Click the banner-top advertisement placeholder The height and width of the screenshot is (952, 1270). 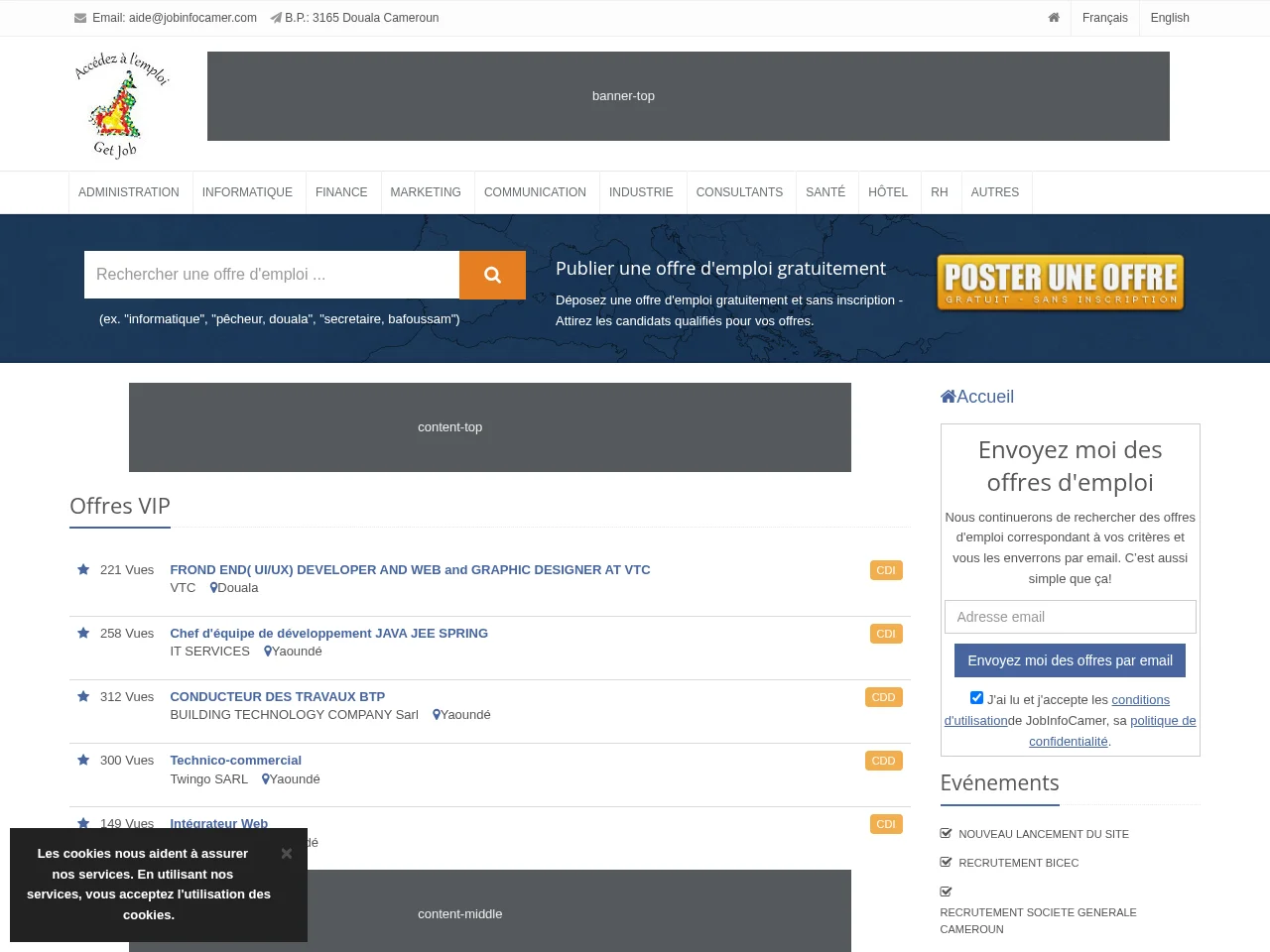(688, 96)
